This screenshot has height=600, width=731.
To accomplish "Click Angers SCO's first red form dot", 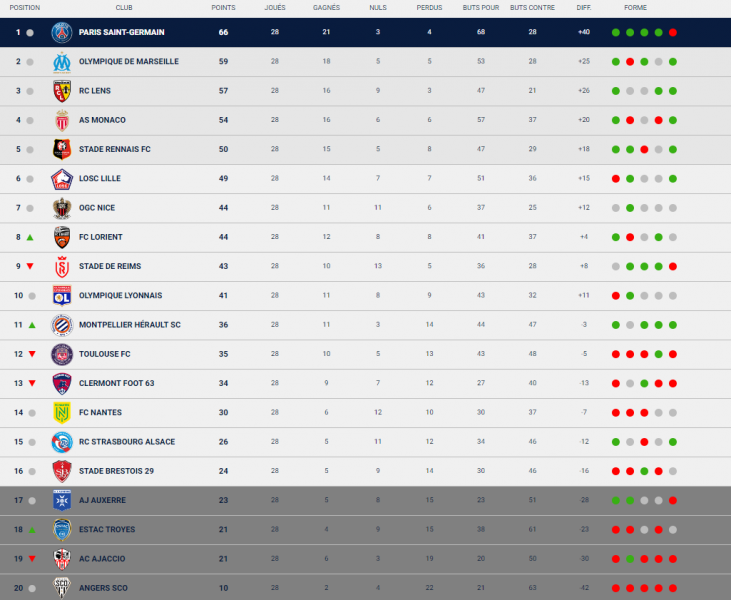I will point(616,588).
